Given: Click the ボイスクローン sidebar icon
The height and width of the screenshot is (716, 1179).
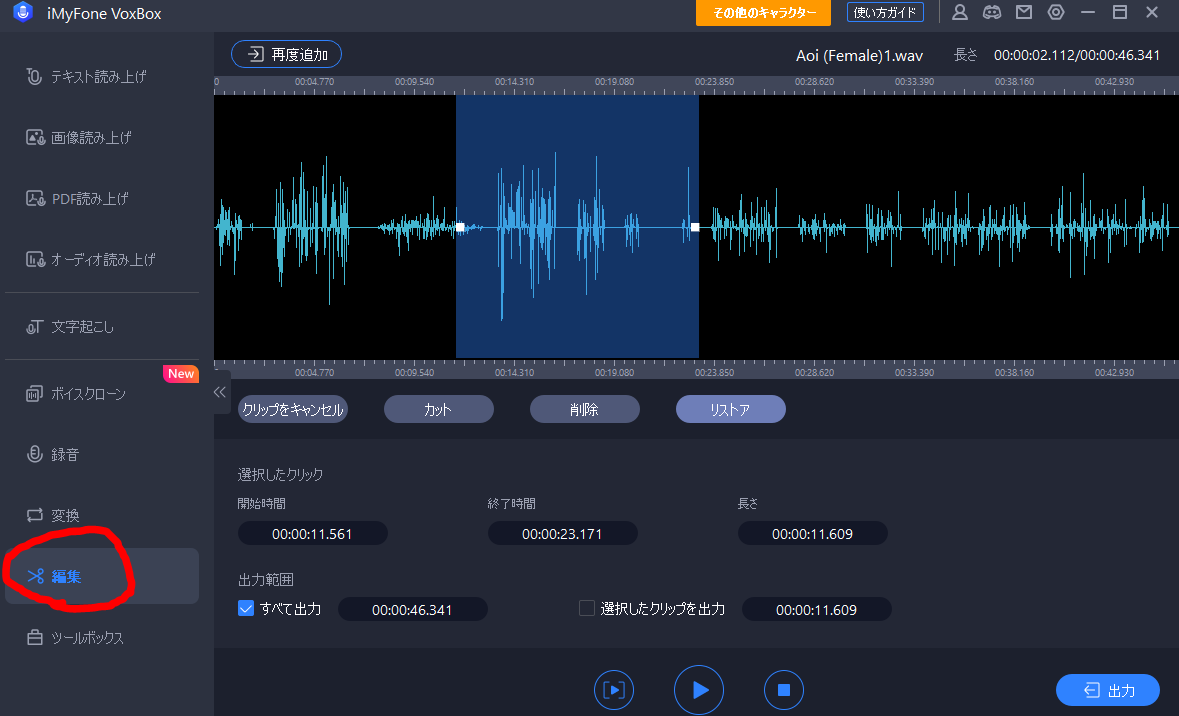Looking at the screenshot, I should point(35,394).
